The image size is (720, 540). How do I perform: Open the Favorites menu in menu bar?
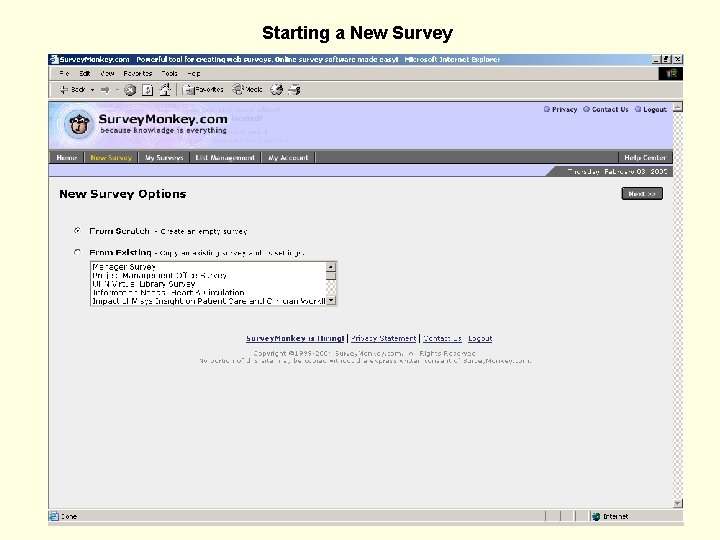pos(137,73)
